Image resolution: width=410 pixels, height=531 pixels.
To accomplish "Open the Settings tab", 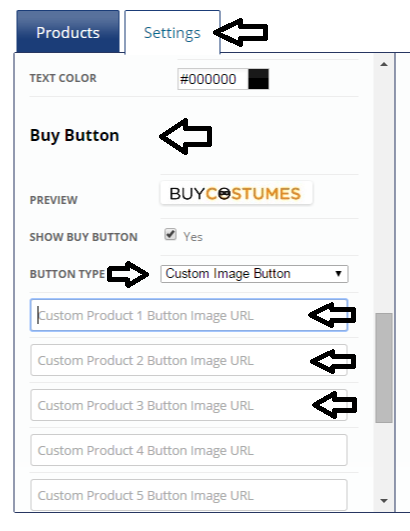I will coord(172,33).
